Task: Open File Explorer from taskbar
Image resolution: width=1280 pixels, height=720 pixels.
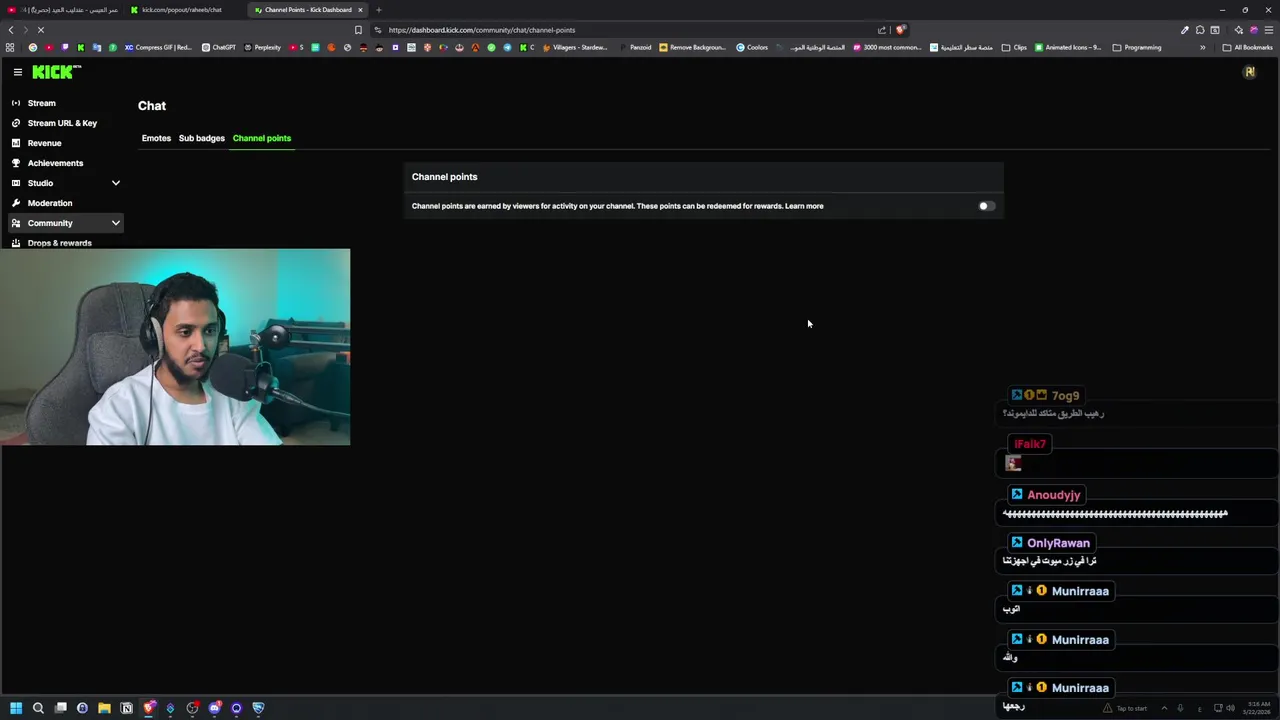Action: point(104,708)
